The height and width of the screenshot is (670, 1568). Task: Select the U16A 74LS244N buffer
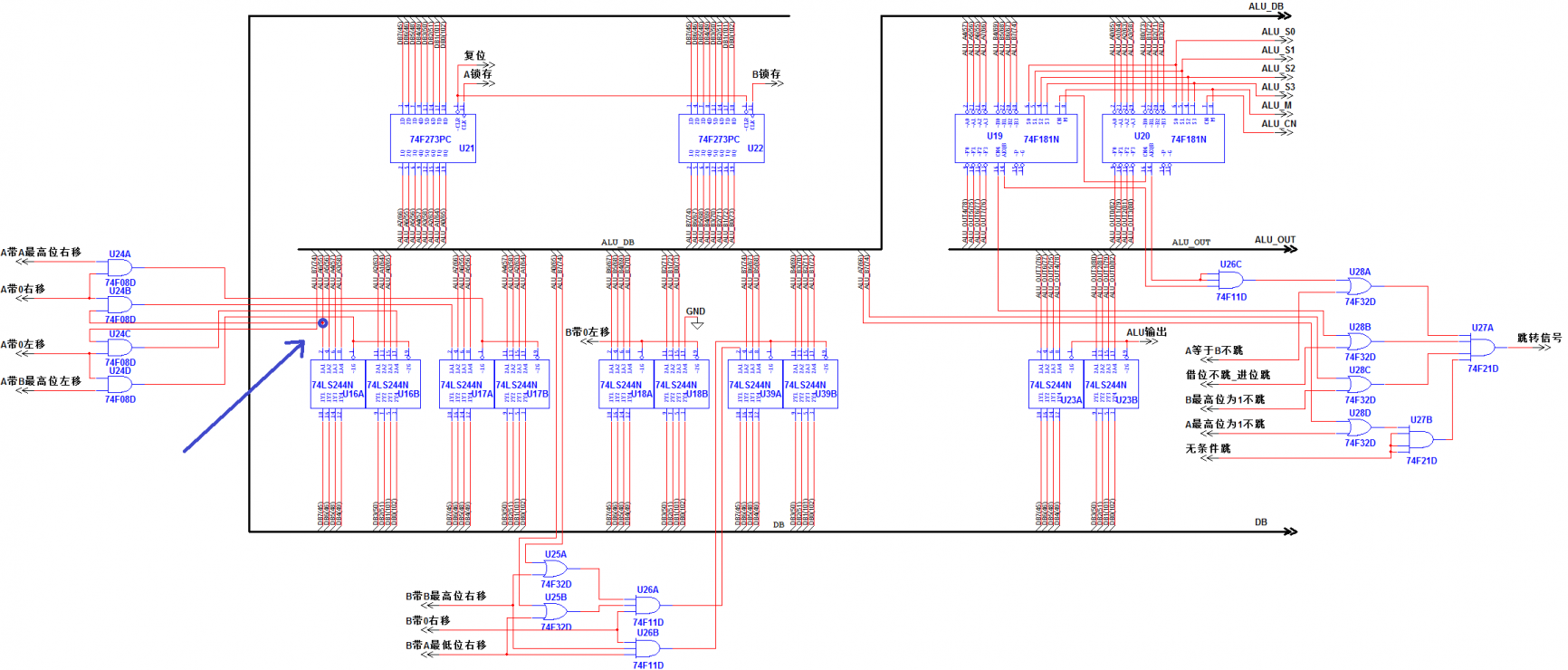(338, 384)
